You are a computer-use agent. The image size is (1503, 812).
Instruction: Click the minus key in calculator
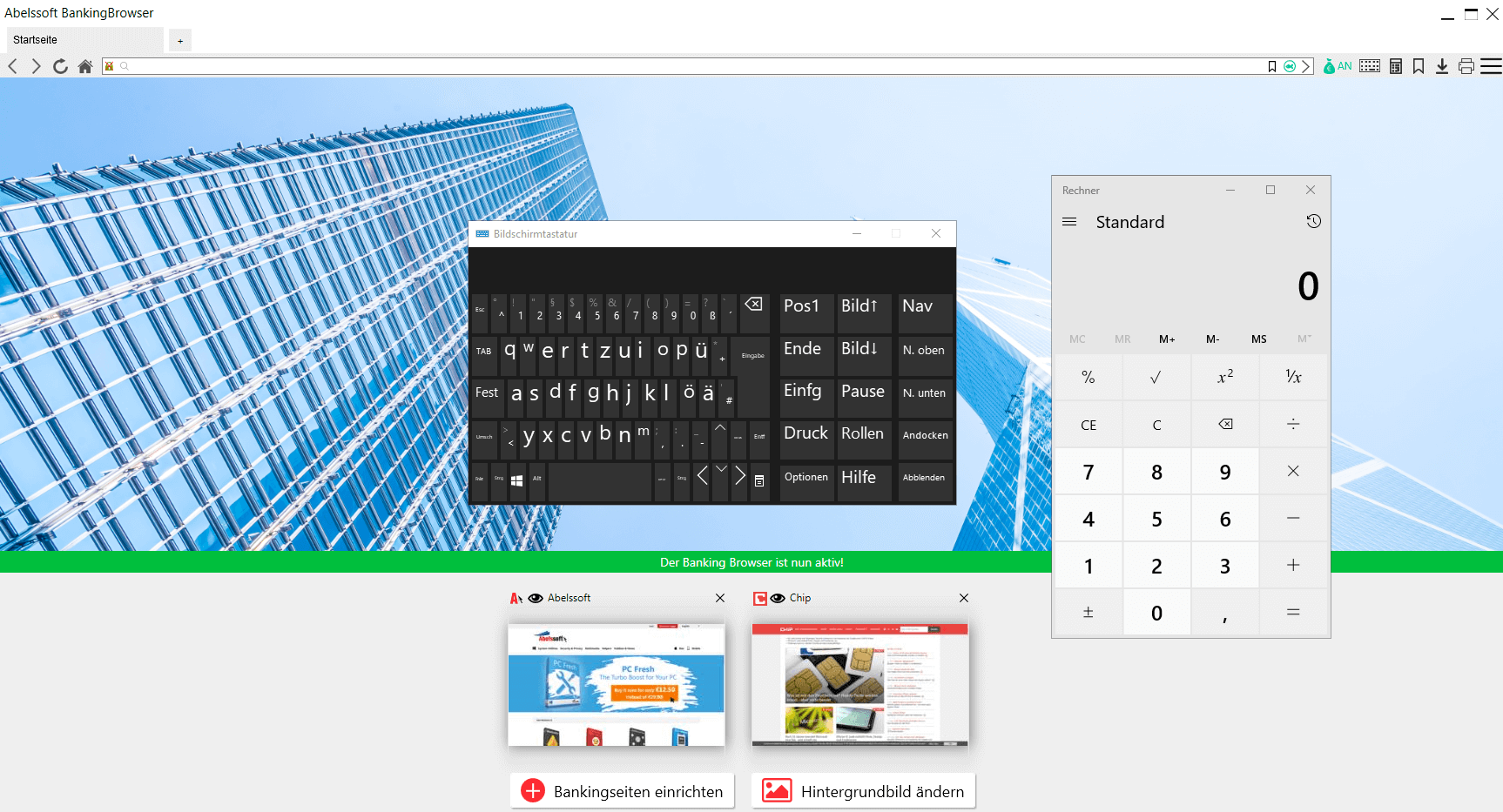(1293, 519)
